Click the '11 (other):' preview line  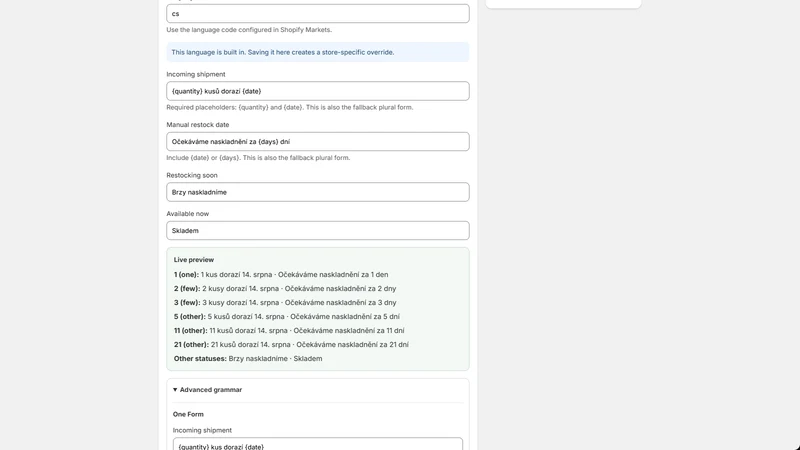click(289, 331)
